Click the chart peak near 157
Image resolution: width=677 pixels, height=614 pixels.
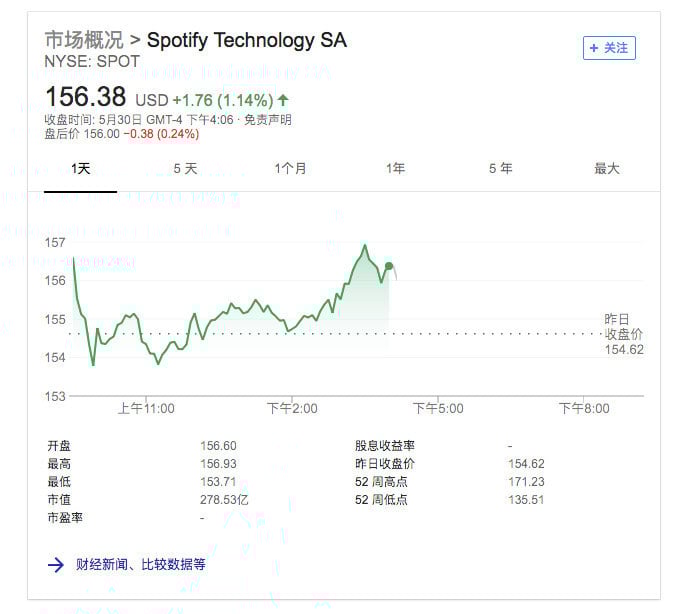point(365,245)
